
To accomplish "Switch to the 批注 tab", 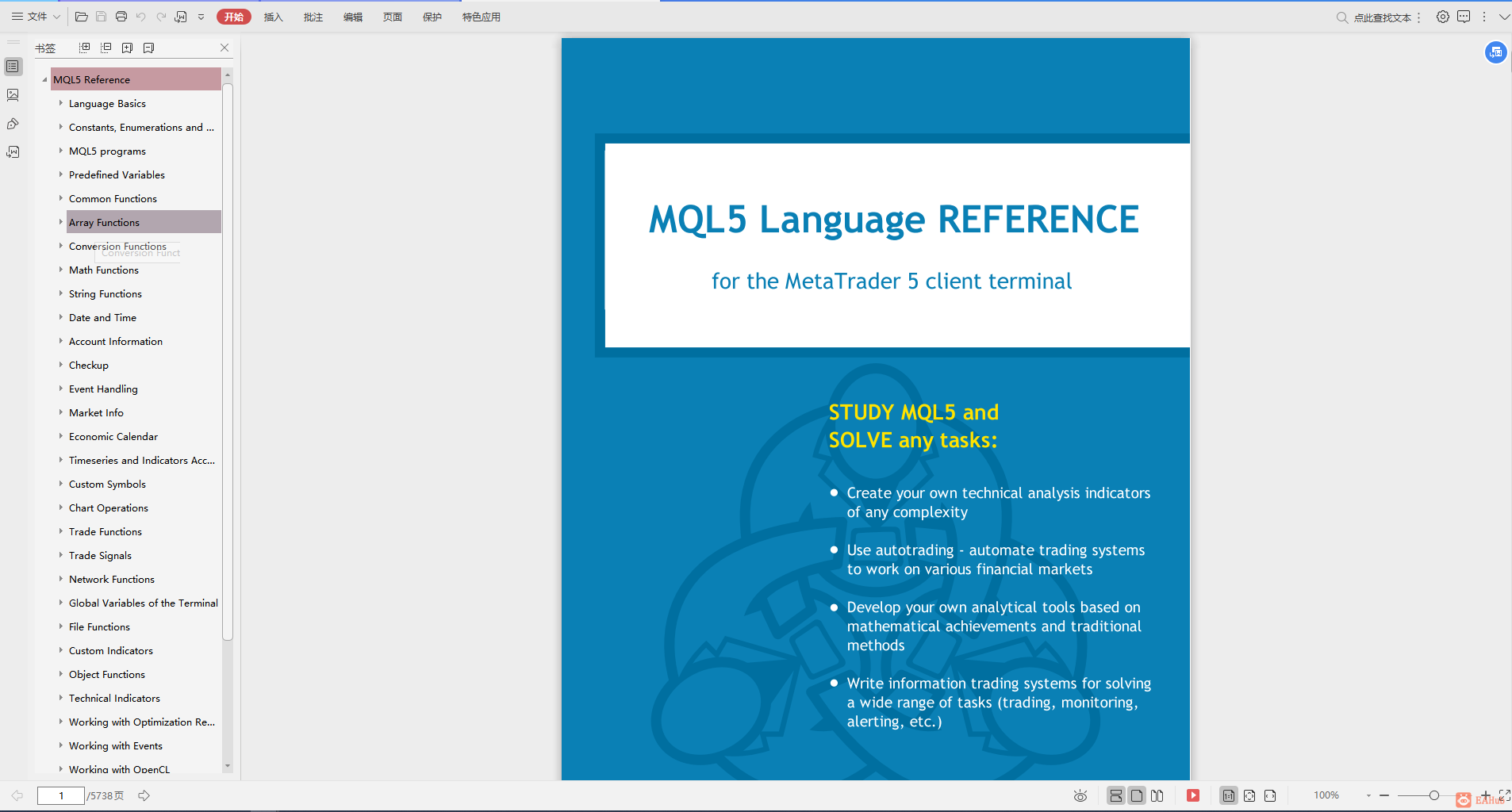I will [x=313, y=17].
